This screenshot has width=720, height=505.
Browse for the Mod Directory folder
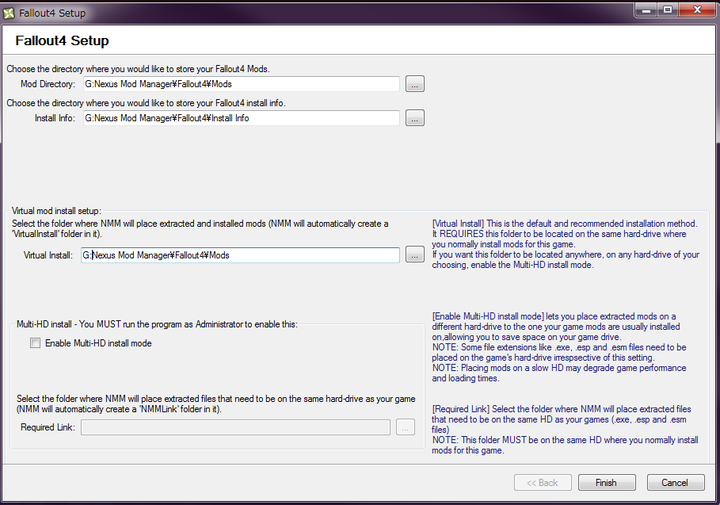[415, 84]
